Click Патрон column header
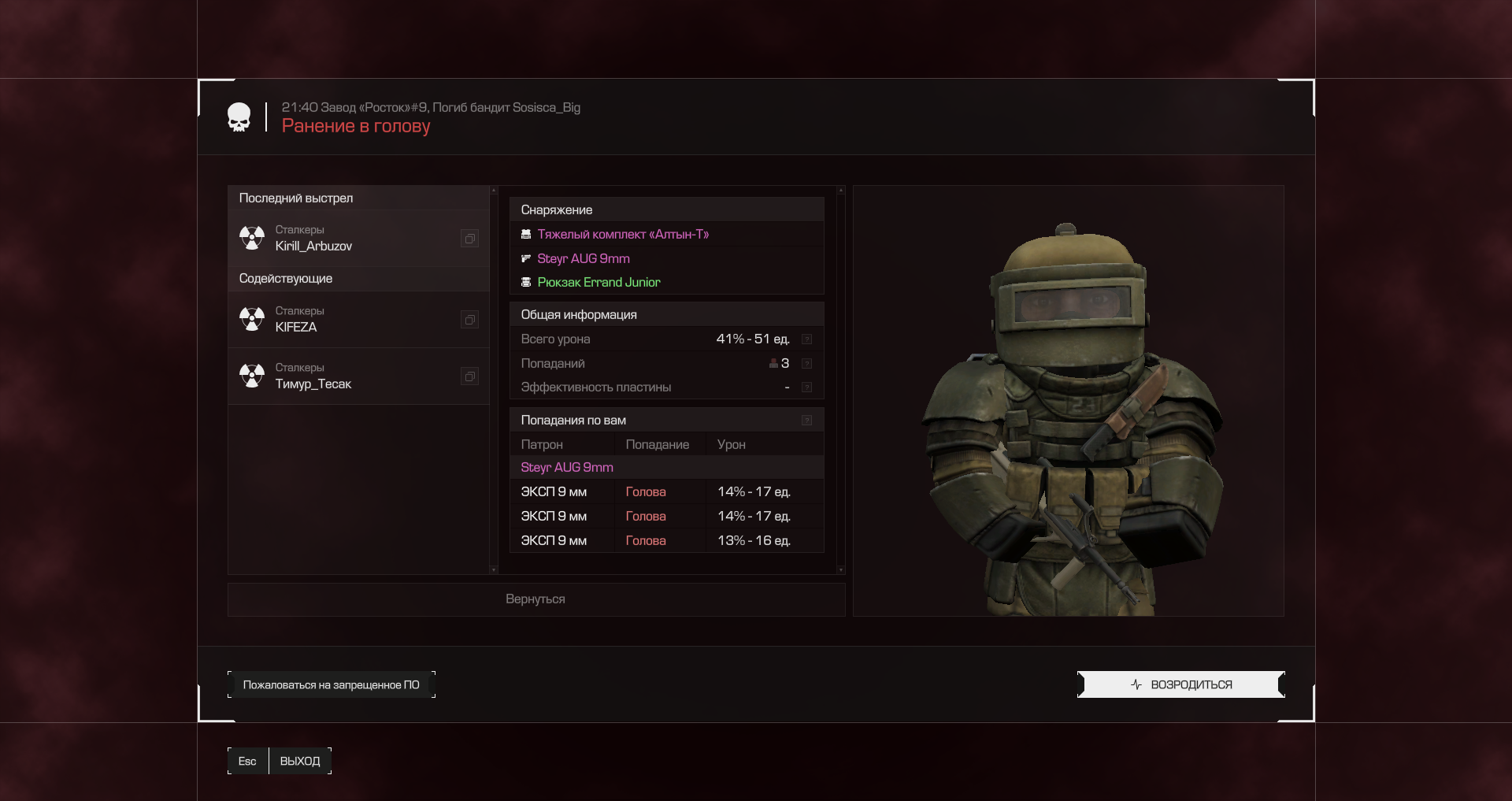Viewport: 1512px width, 801px height. 542,444
